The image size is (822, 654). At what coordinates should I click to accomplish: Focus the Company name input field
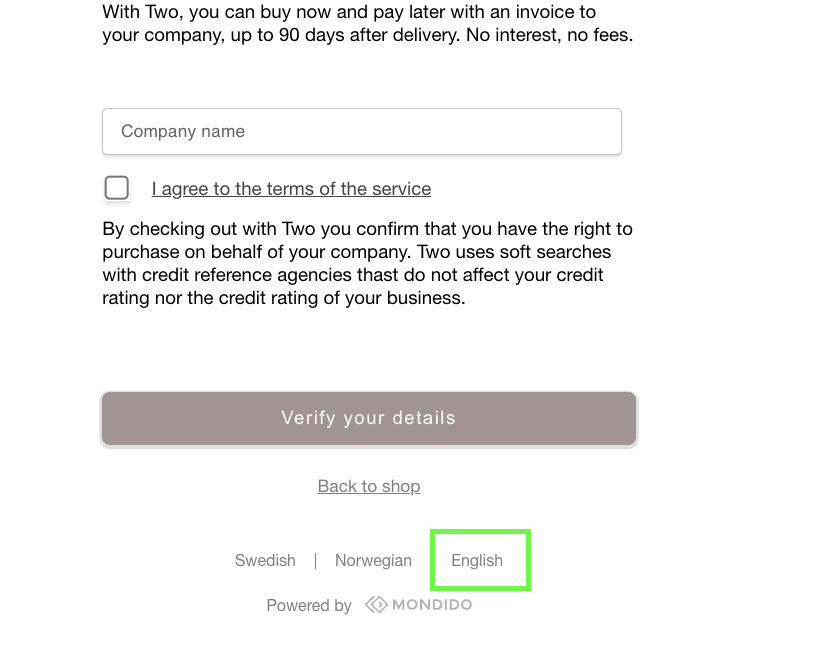(x=362, y=132)
